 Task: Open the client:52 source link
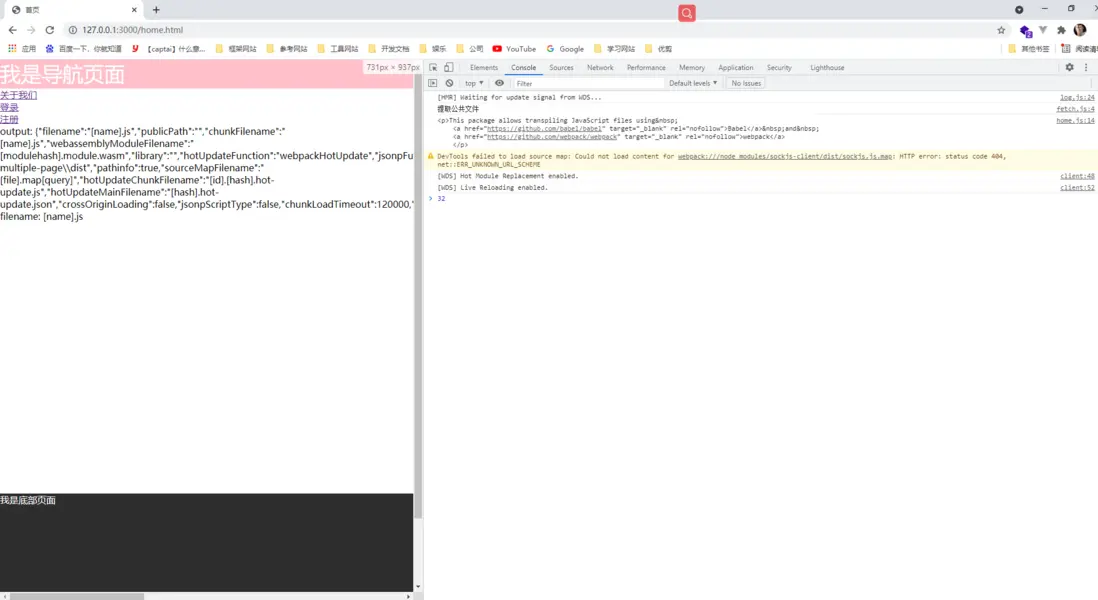point(1077,188)
